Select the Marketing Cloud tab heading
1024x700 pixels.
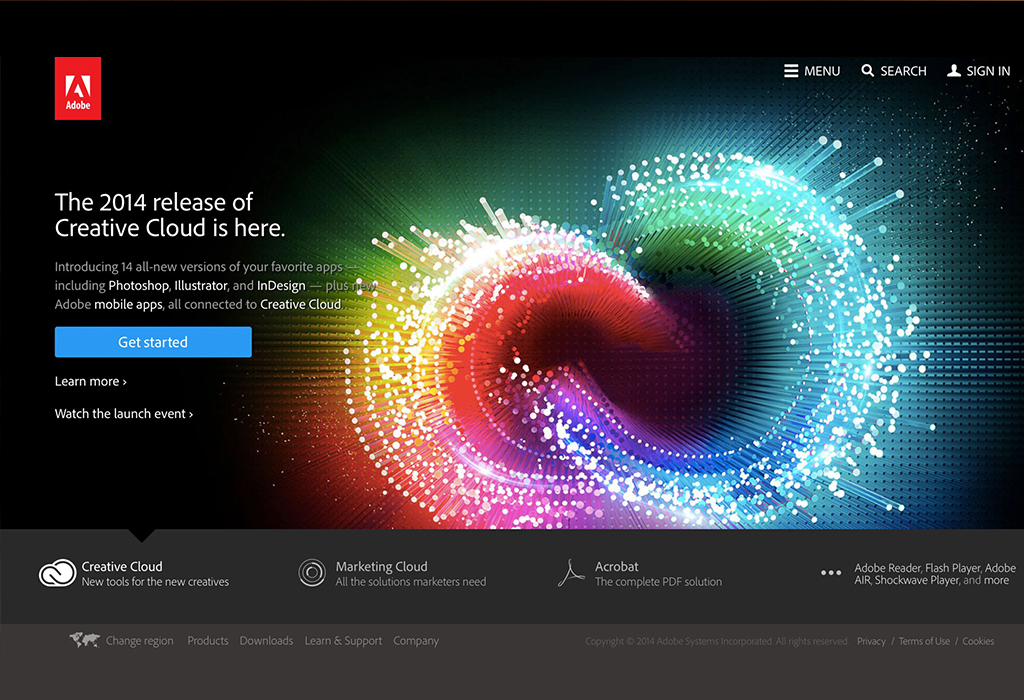[x=381, y=566]
